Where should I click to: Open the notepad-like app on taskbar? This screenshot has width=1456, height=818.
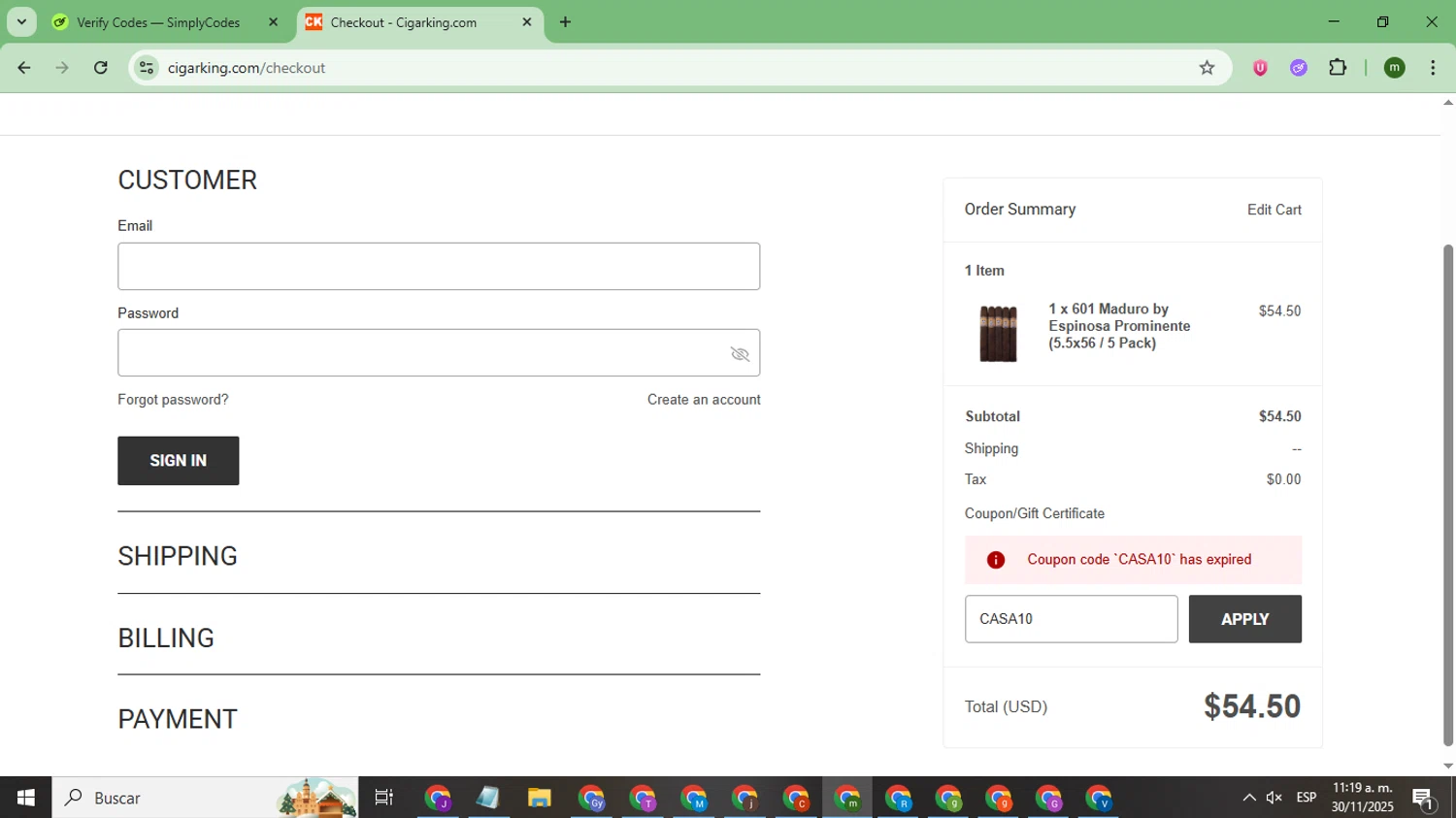(488, 798)
